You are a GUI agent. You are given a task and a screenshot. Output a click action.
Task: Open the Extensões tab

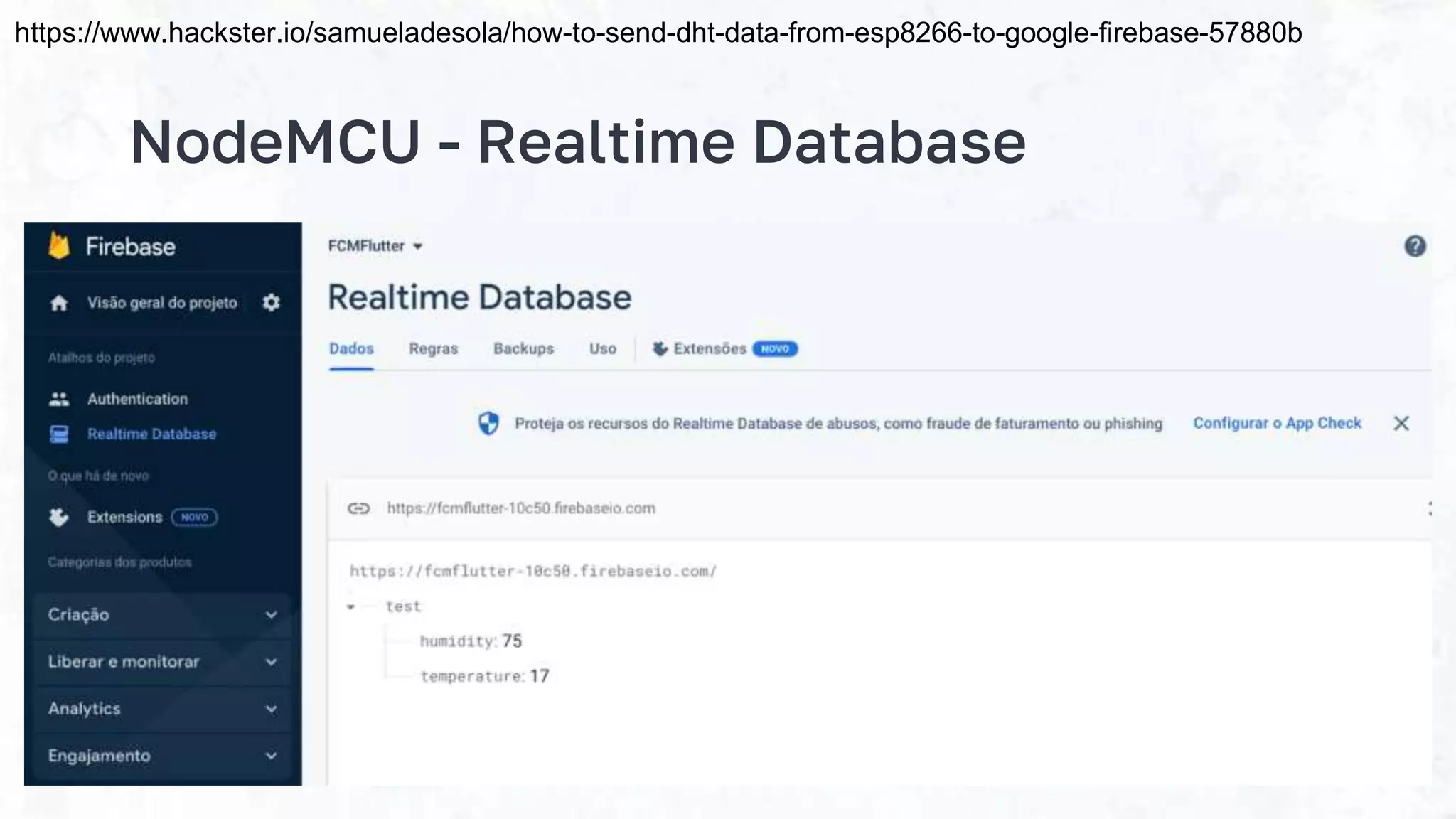pos(724,349)
